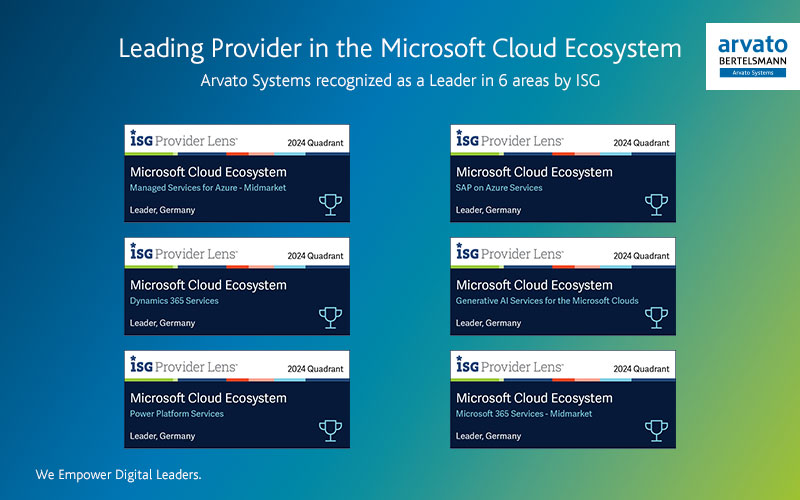
Task: Click ISG Provider Lens logo on Managed Services badge
Action: (184, 139)
